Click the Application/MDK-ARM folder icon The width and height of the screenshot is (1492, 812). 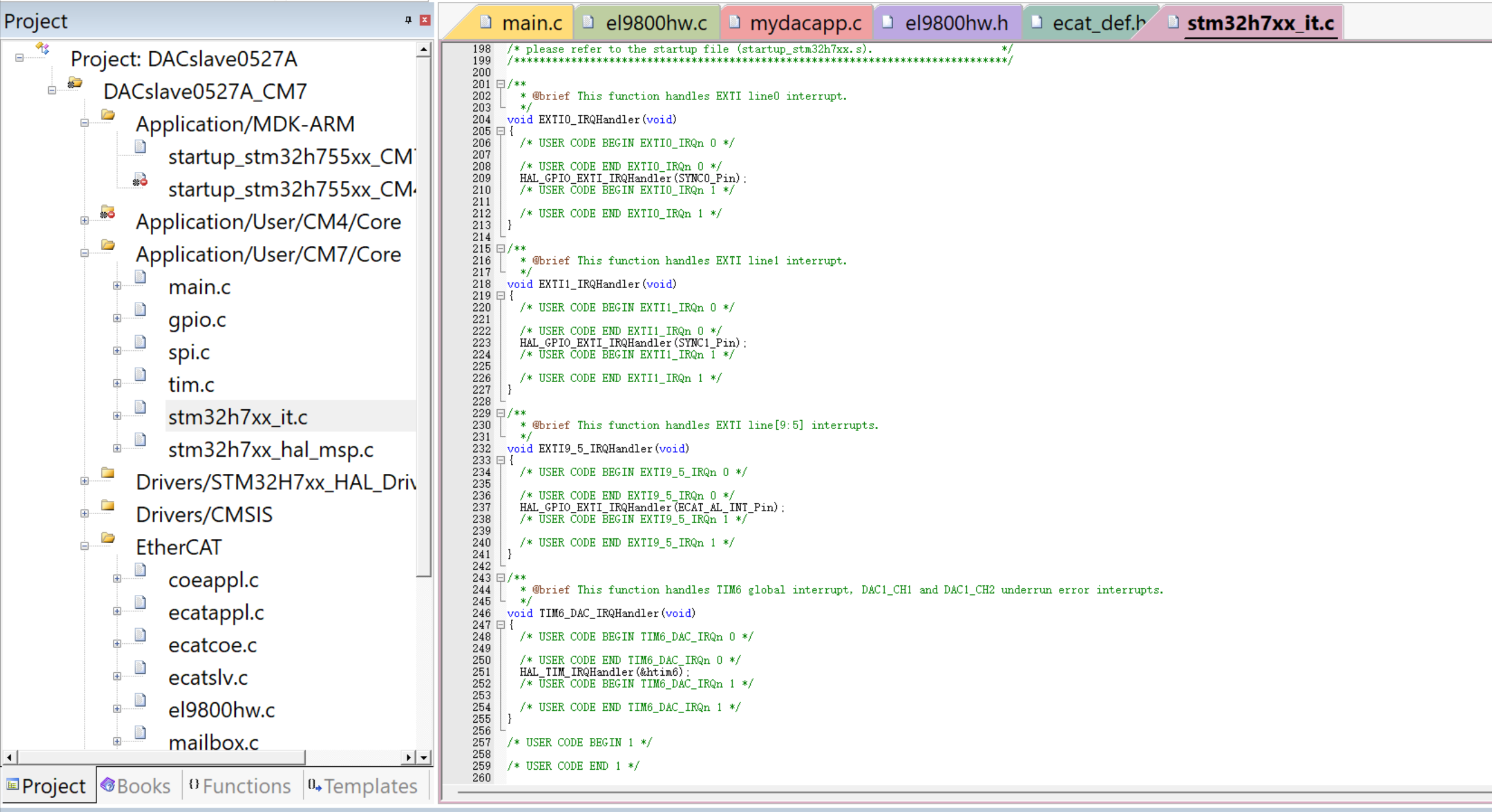click(x=108, y=115)
